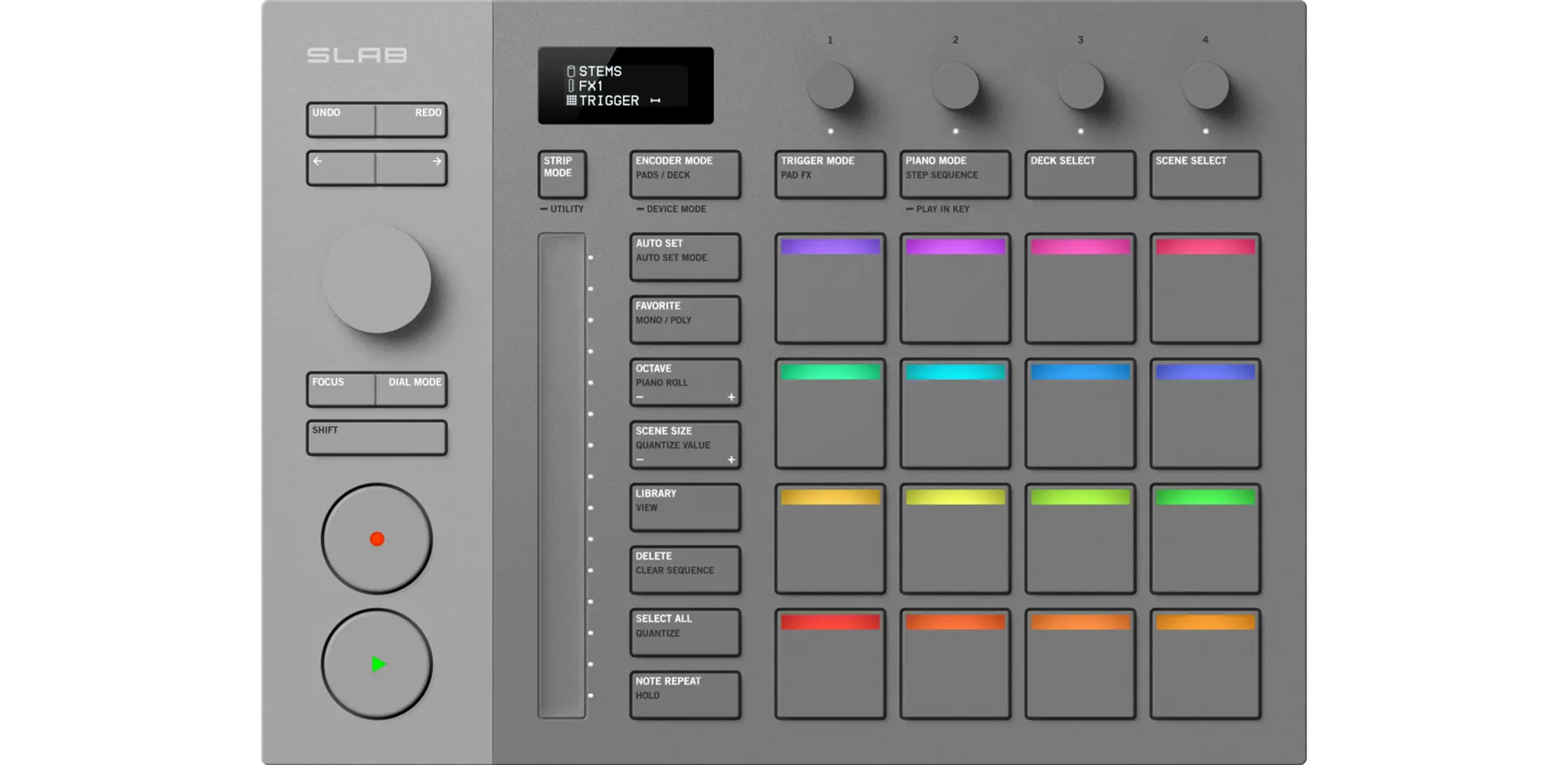Image resolution: width=1568 pixels, height=765 pixels.
Task: Click the left arrow navigation button
Action: coord(341,168)
